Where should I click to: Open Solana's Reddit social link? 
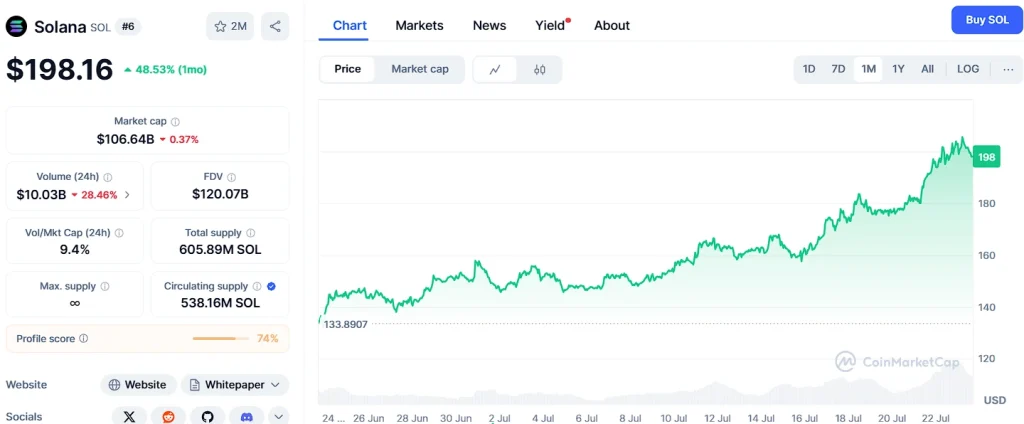coord(168,416)
